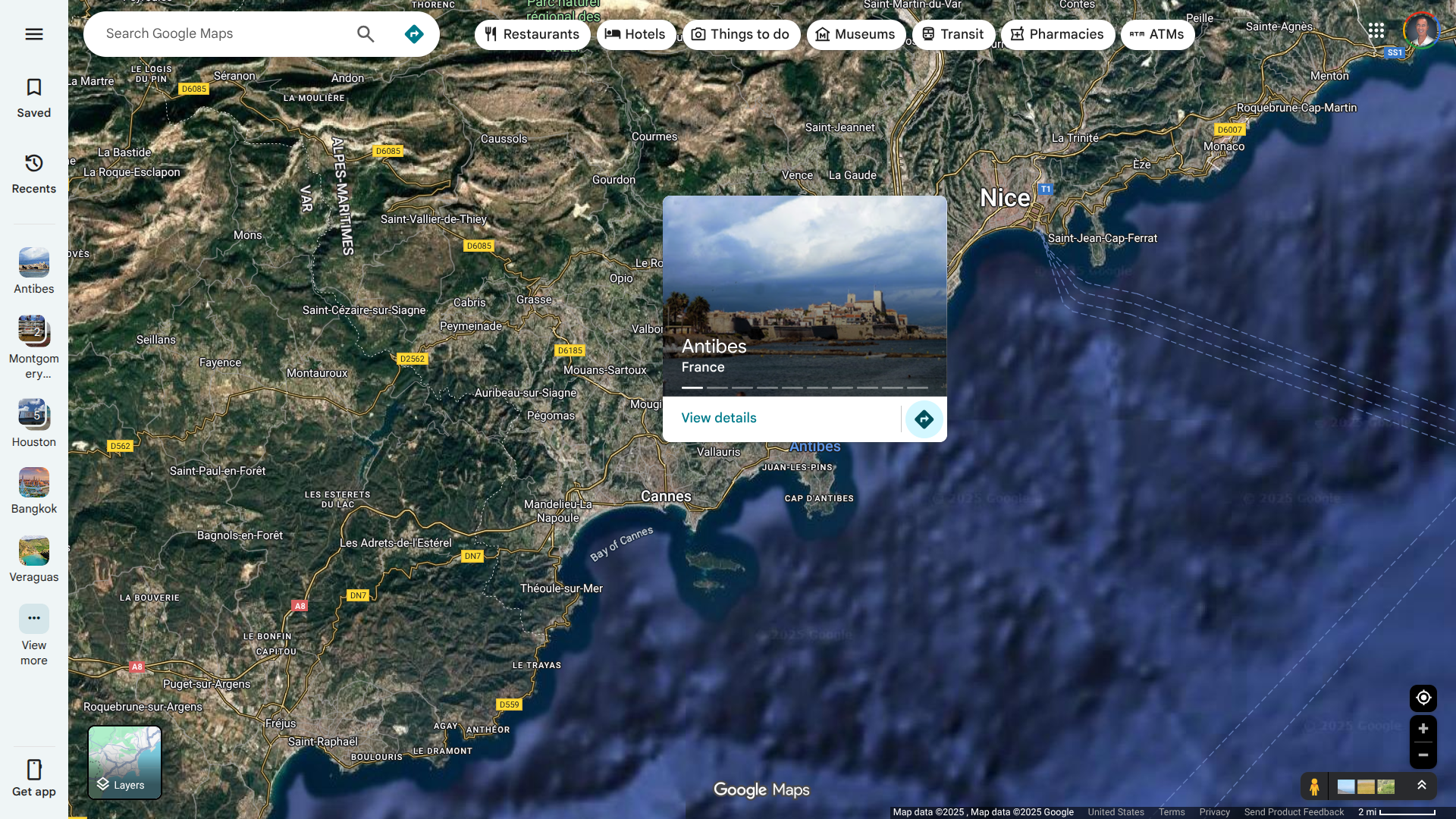Get directions to Antibes from the card
The width and height of the screenshot is (1456, 819).
924,419
